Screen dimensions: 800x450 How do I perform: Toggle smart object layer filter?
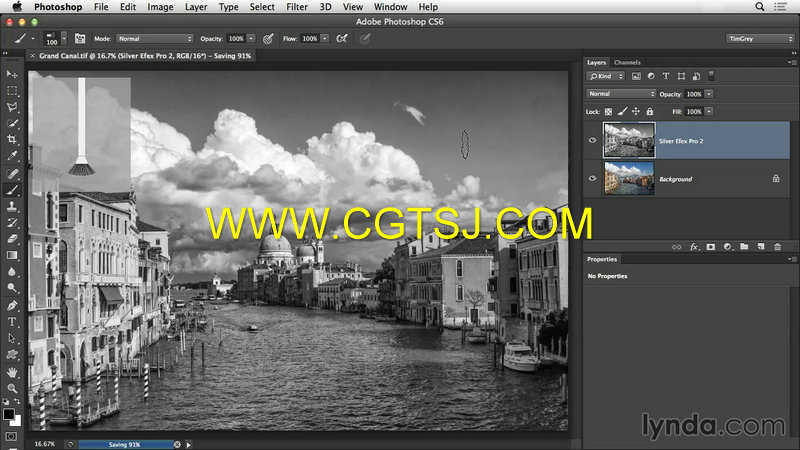click(x=696, y=76)
